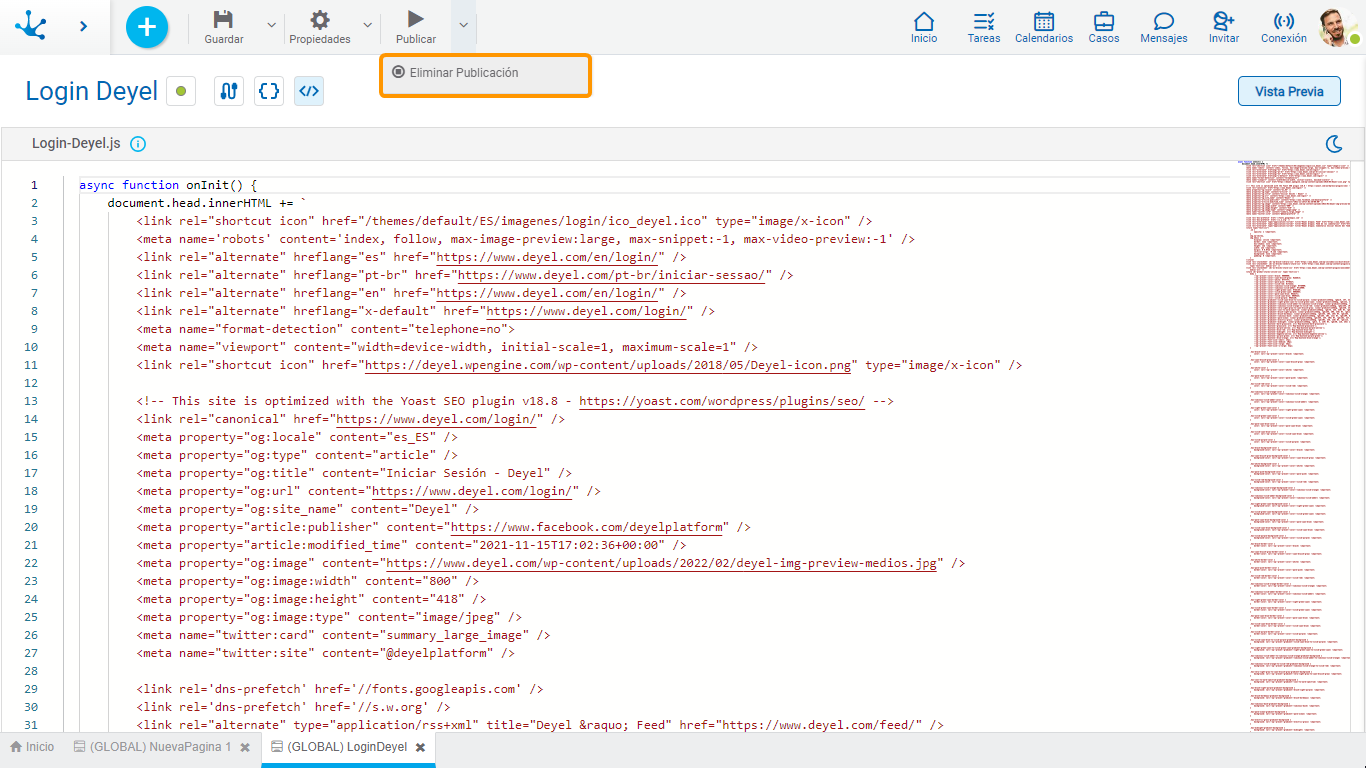The image size is (1366, 768).
Task: Open Casos briefcase icon
Action: pyautogui.click(x=1104, y=21)
